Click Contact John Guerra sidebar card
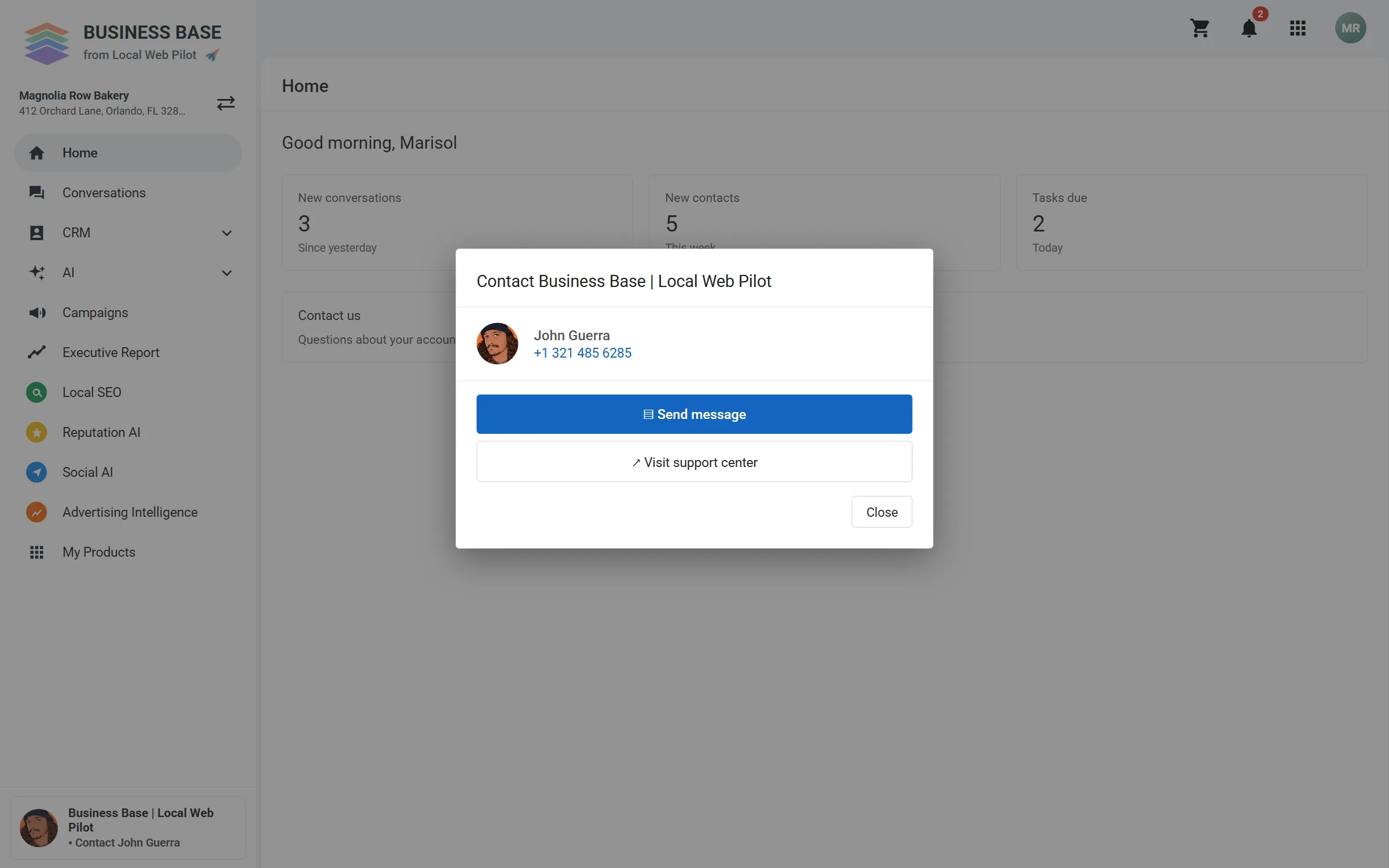The image size is (1389, 868). pos(128,828)
